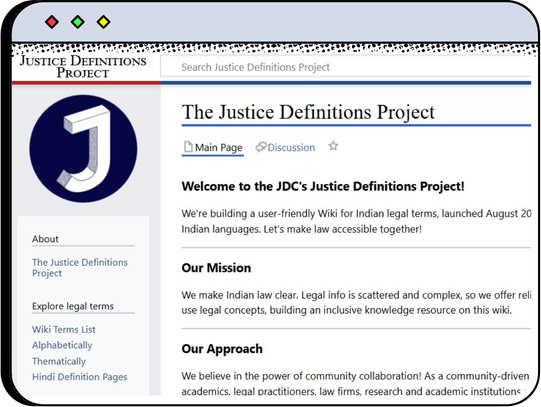Browse terms Alphabetically
The image size is (541, 407).
point(62,345)
